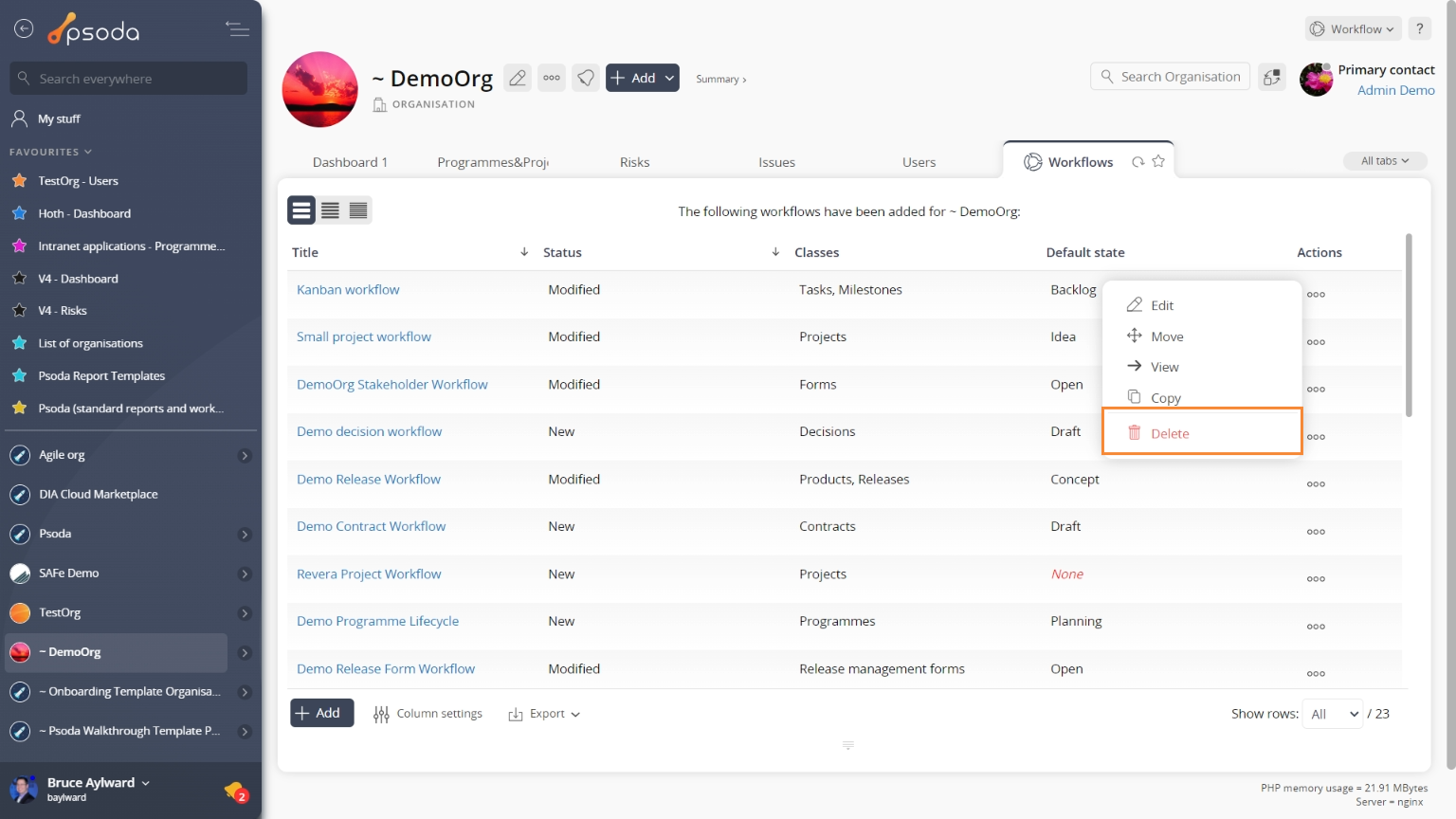Switch to Issues tab
The width and height of the screenshot is (1456, 819).
click(x=776, y=162)
